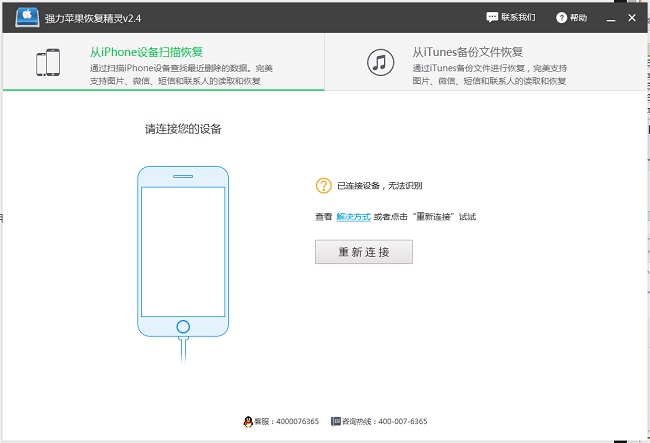Click the 帮助 question mark icon
This screenshot has width=650, height=443.
[x=561, y=17]
